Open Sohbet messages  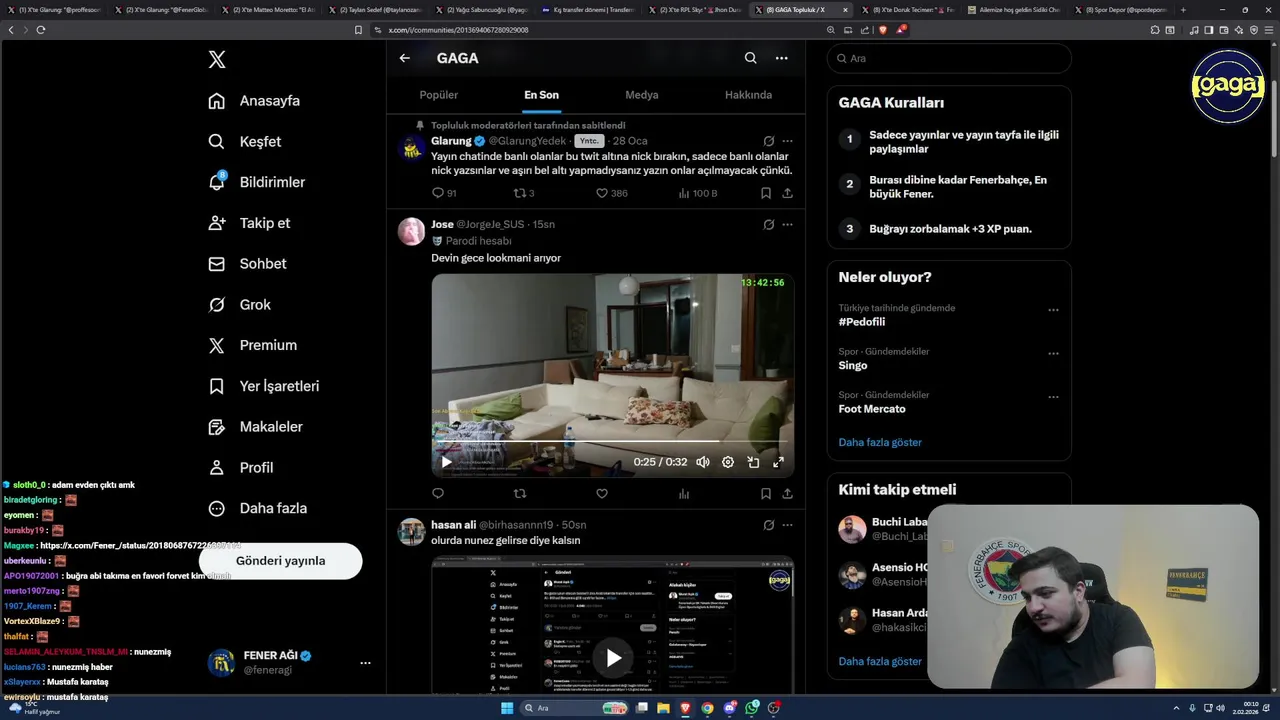pos(247,264)
